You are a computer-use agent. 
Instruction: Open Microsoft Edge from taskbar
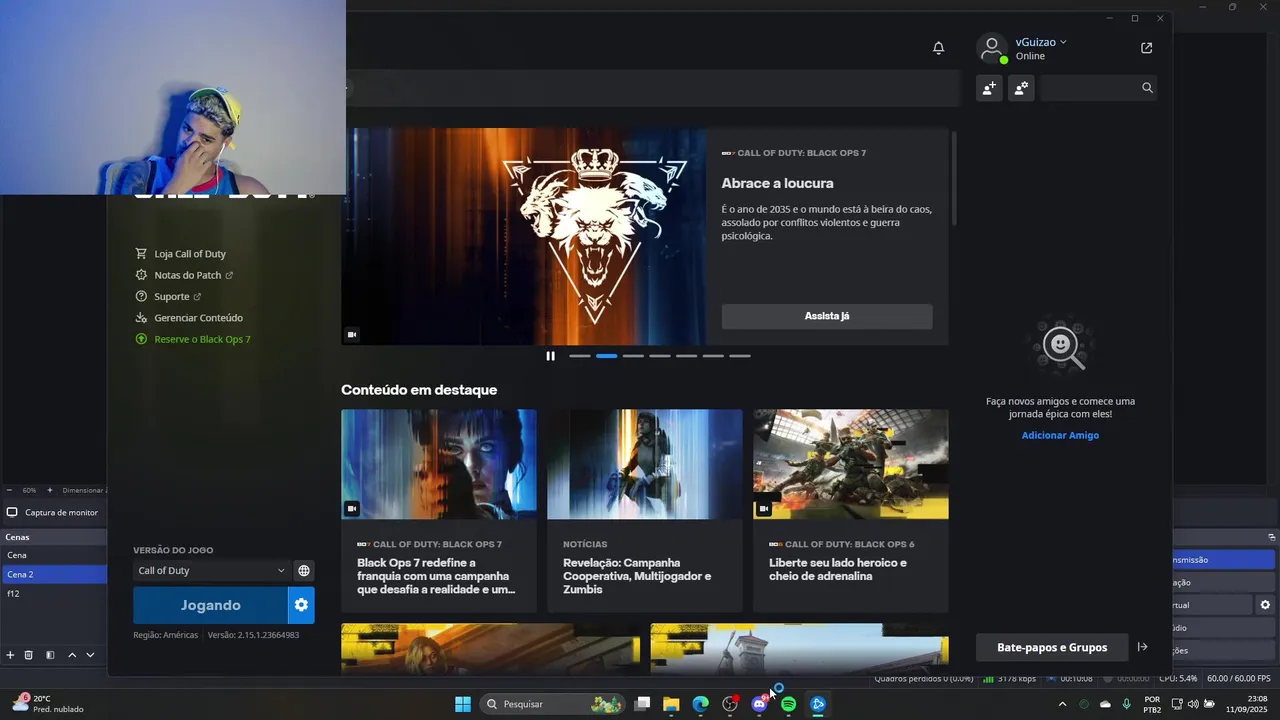click(700, 704)
